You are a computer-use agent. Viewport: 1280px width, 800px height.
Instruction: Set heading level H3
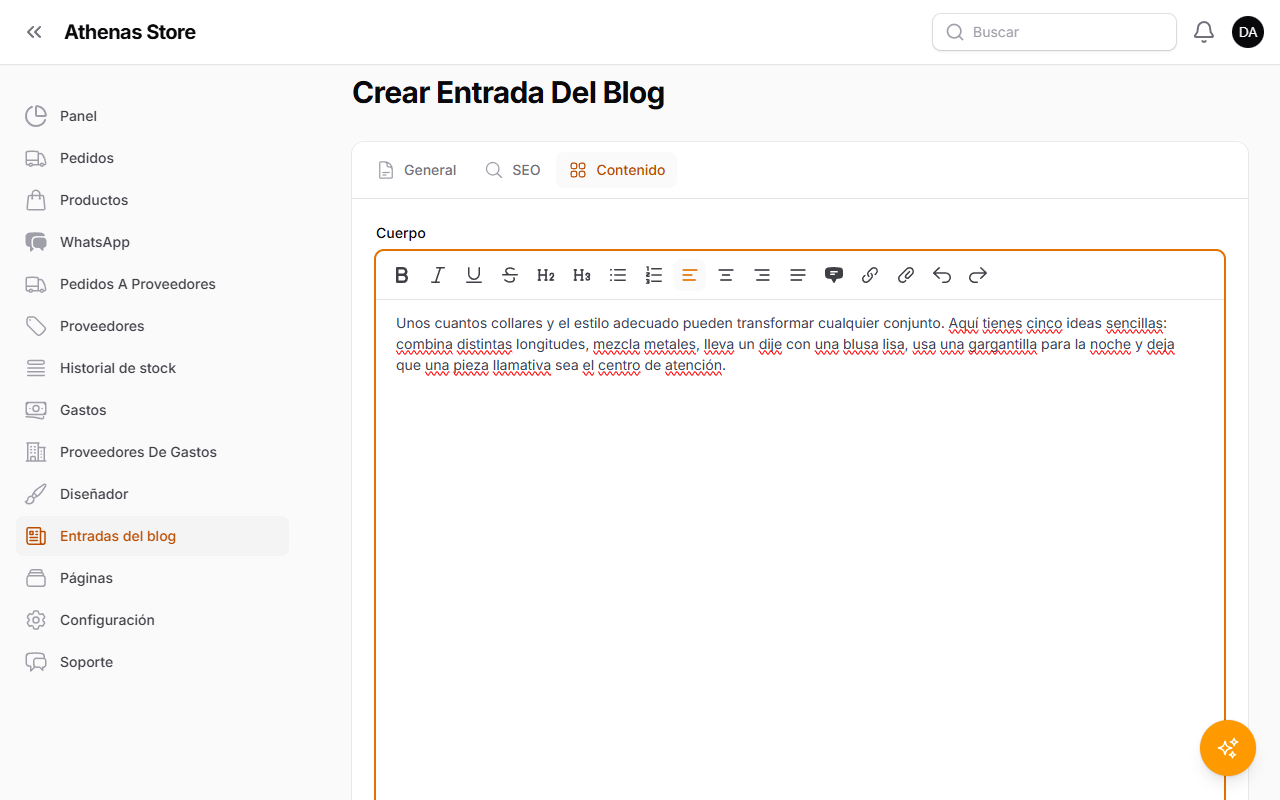582,275
